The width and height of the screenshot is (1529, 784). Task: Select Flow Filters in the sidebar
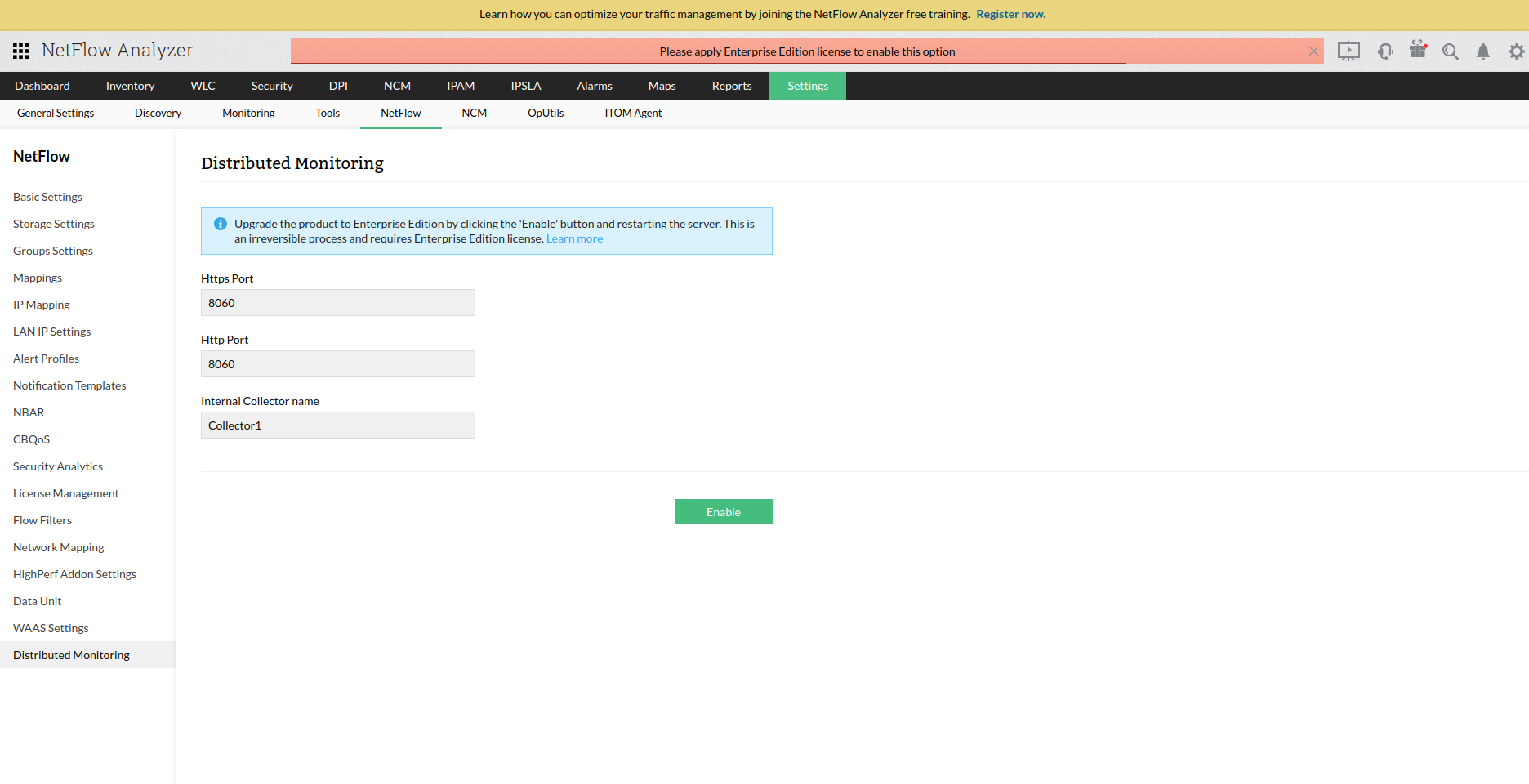click(x=42, y=520)
